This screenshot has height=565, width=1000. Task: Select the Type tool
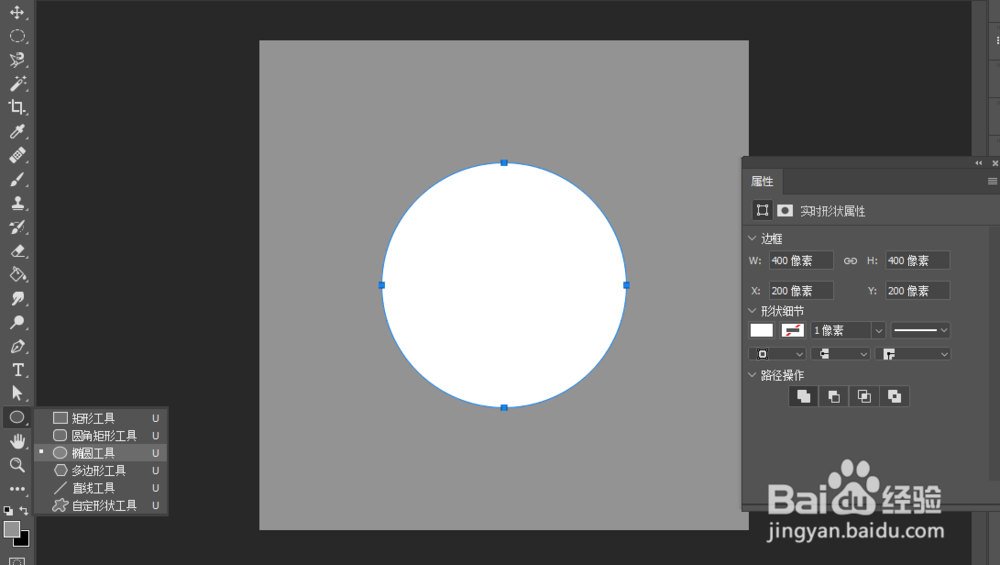(x=17, y=370)
